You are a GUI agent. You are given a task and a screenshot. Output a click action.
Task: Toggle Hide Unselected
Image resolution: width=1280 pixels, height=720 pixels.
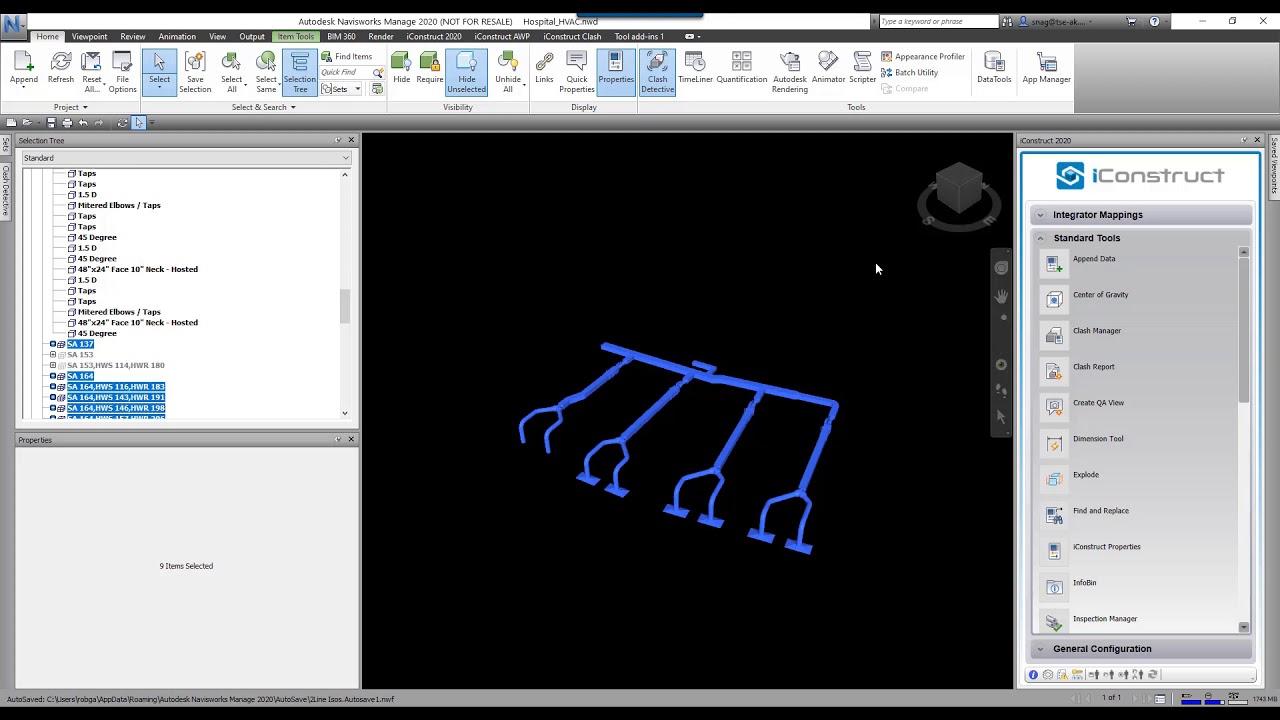point(467,72)
